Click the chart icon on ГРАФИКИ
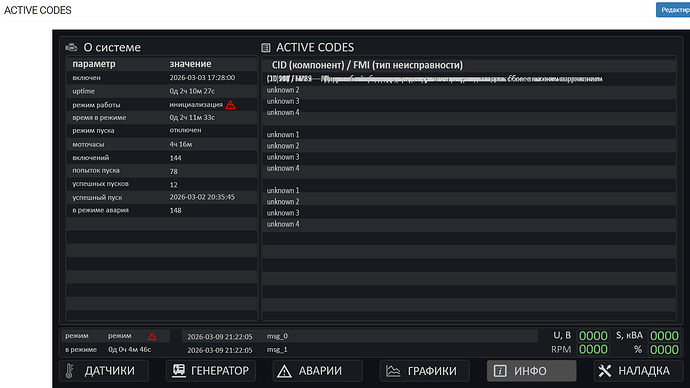This screenshot has width=690, height=388. [x=393, y=371]
